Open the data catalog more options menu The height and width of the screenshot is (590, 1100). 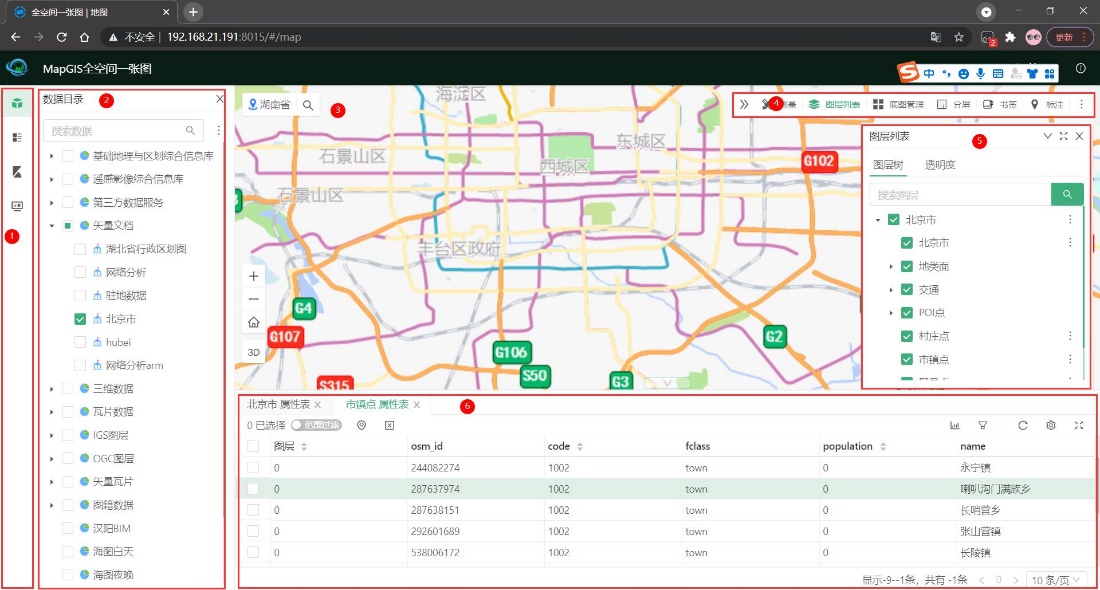click(x=219, y=130)
